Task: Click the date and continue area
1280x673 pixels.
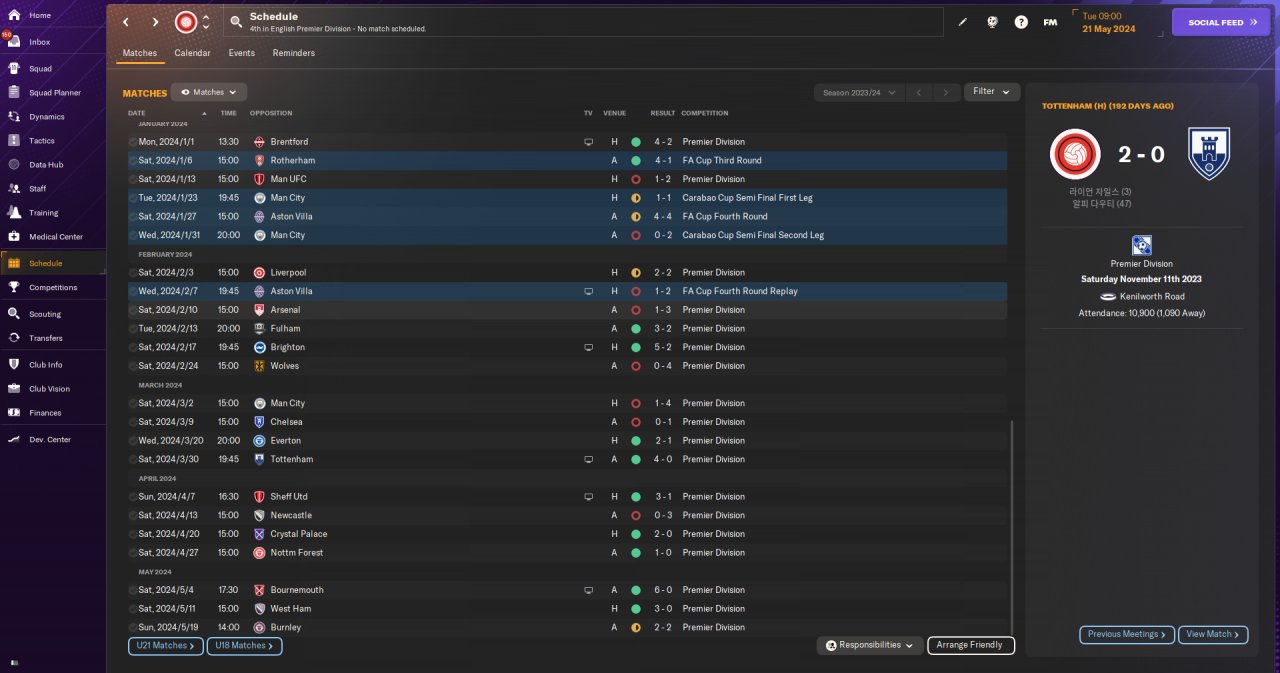Action: click(1116, 22)
